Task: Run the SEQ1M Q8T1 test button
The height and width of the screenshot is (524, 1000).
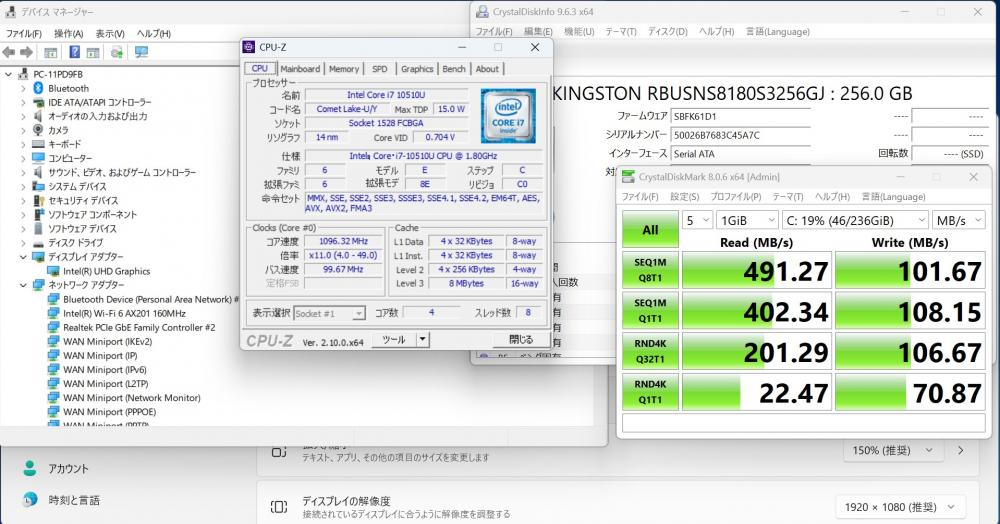Action: [650, 270]
